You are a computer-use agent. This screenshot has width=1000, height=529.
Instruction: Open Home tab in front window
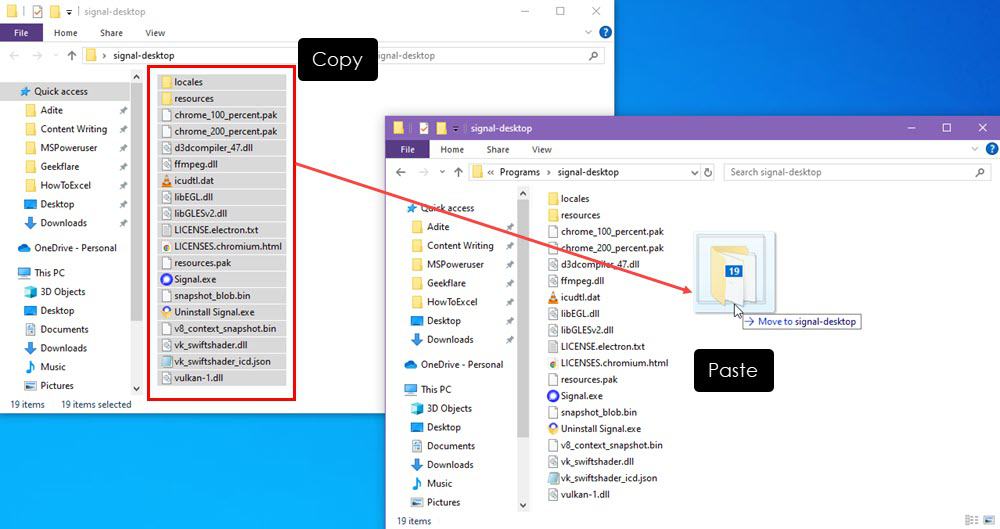[452, 149]
